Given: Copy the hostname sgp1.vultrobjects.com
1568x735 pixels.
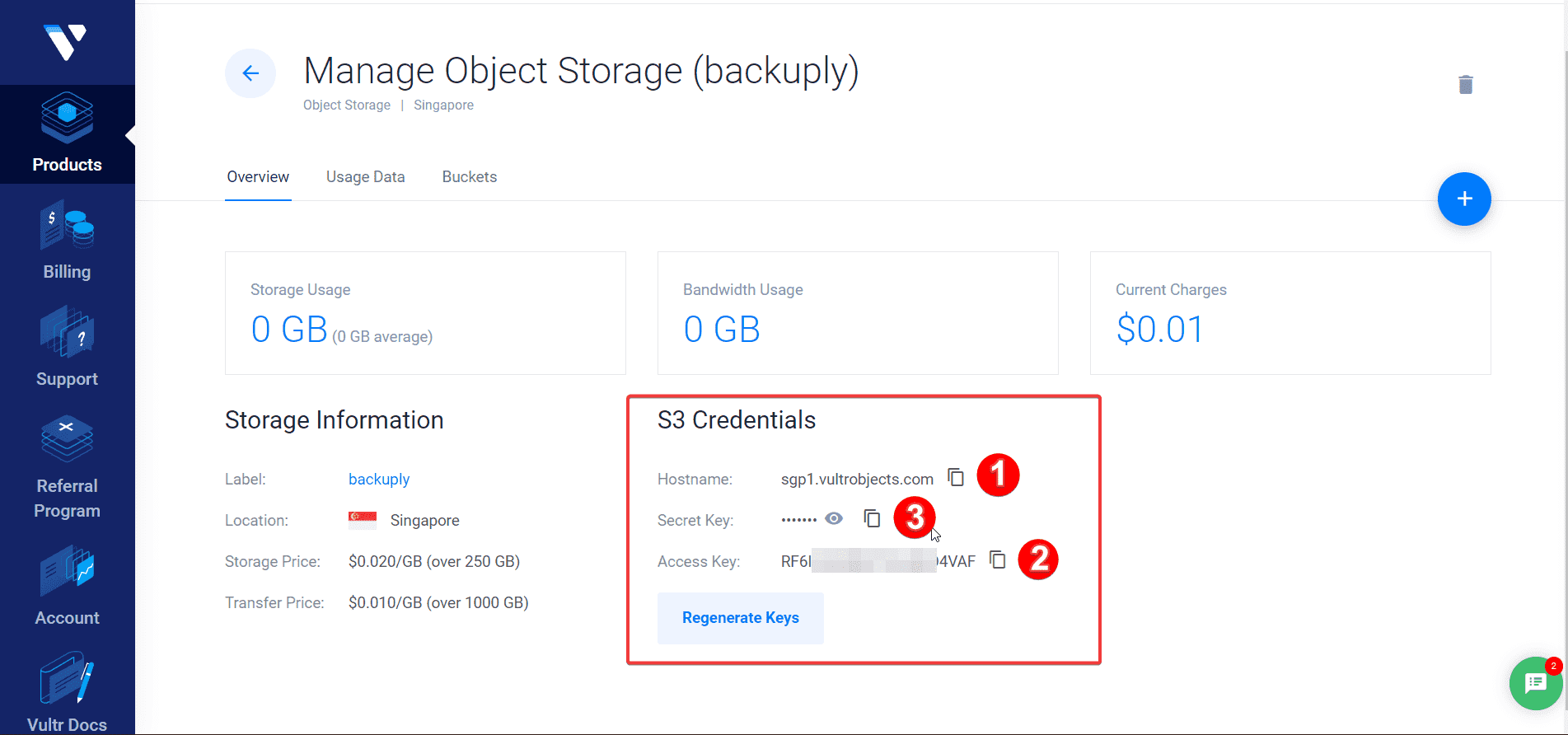Looking at the screenshot, I should tap(956, 477).
